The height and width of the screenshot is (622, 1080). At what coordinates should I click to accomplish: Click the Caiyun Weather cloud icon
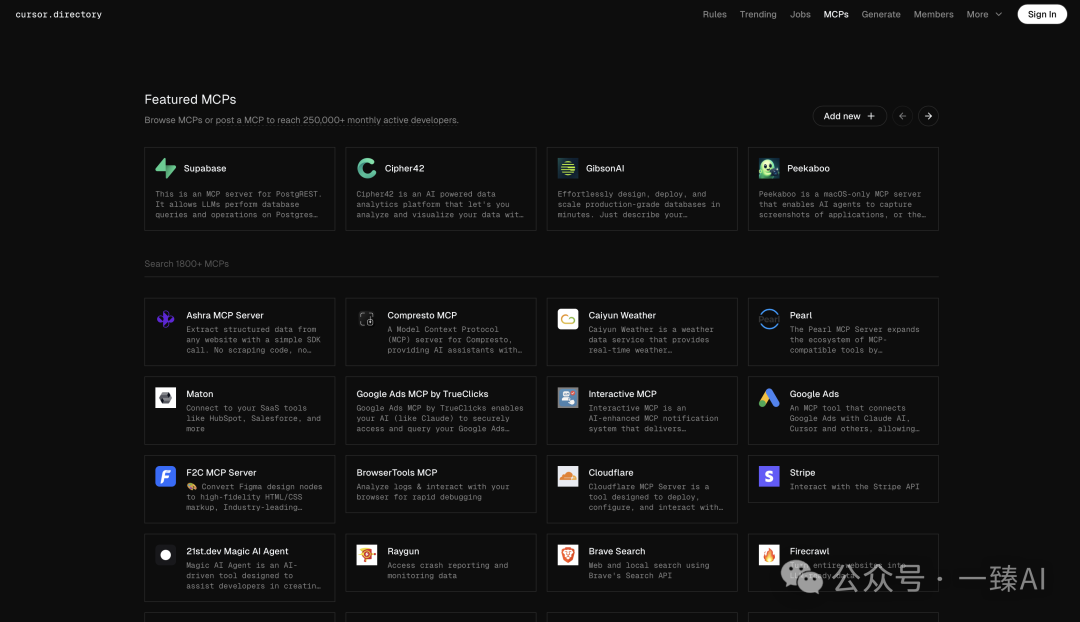(x=568, y=319)
